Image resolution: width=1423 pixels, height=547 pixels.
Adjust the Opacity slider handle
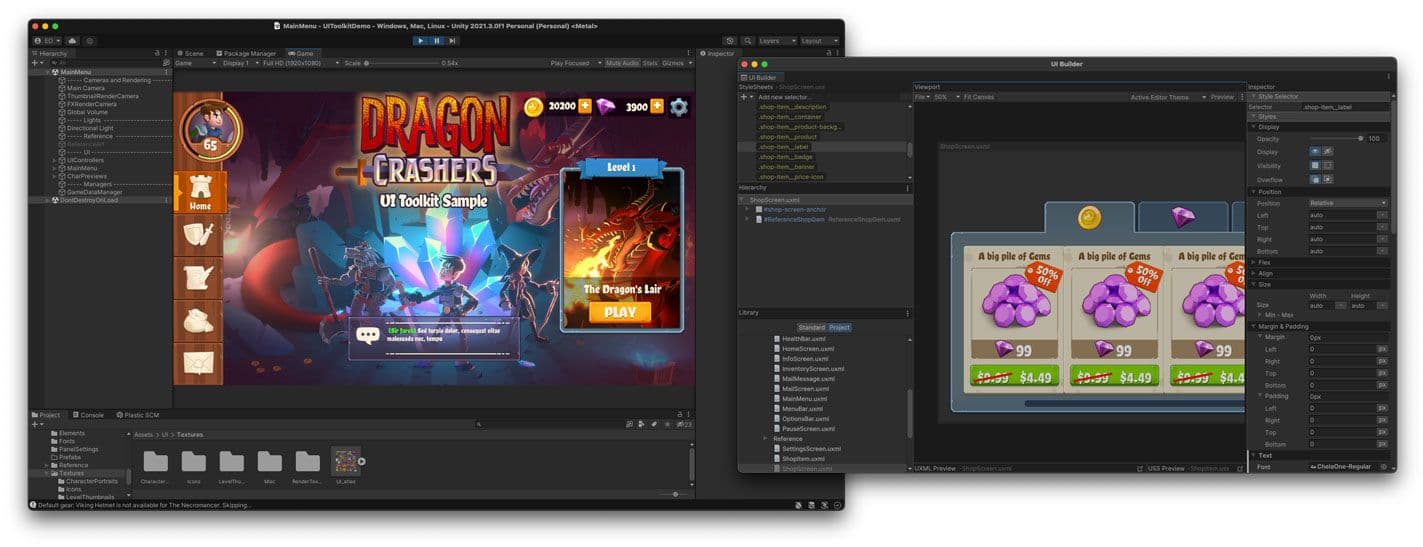click(x=1360, y=139)
